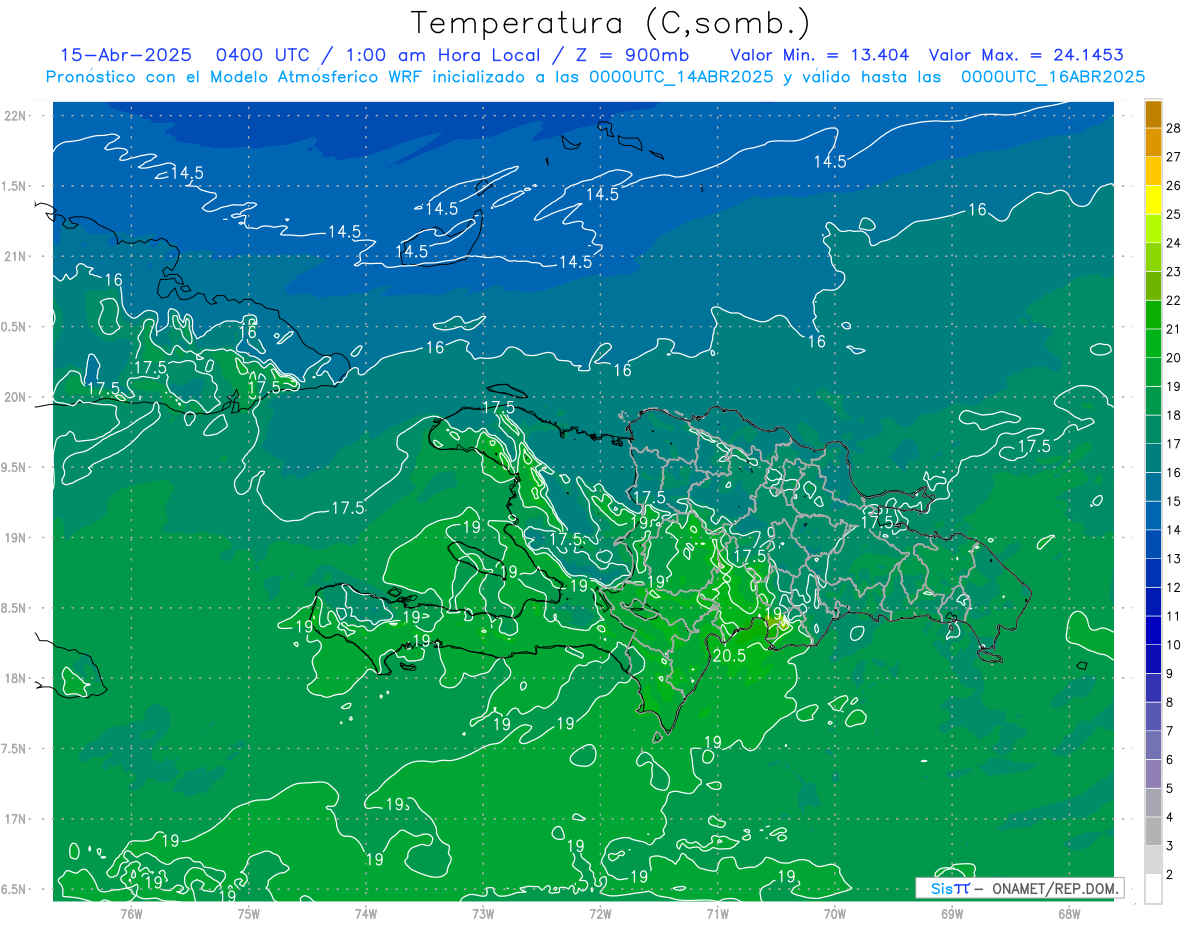Click the SisTT ONAMET/REP.DOM. logo
The image size is (1200, 927).
1019,888
